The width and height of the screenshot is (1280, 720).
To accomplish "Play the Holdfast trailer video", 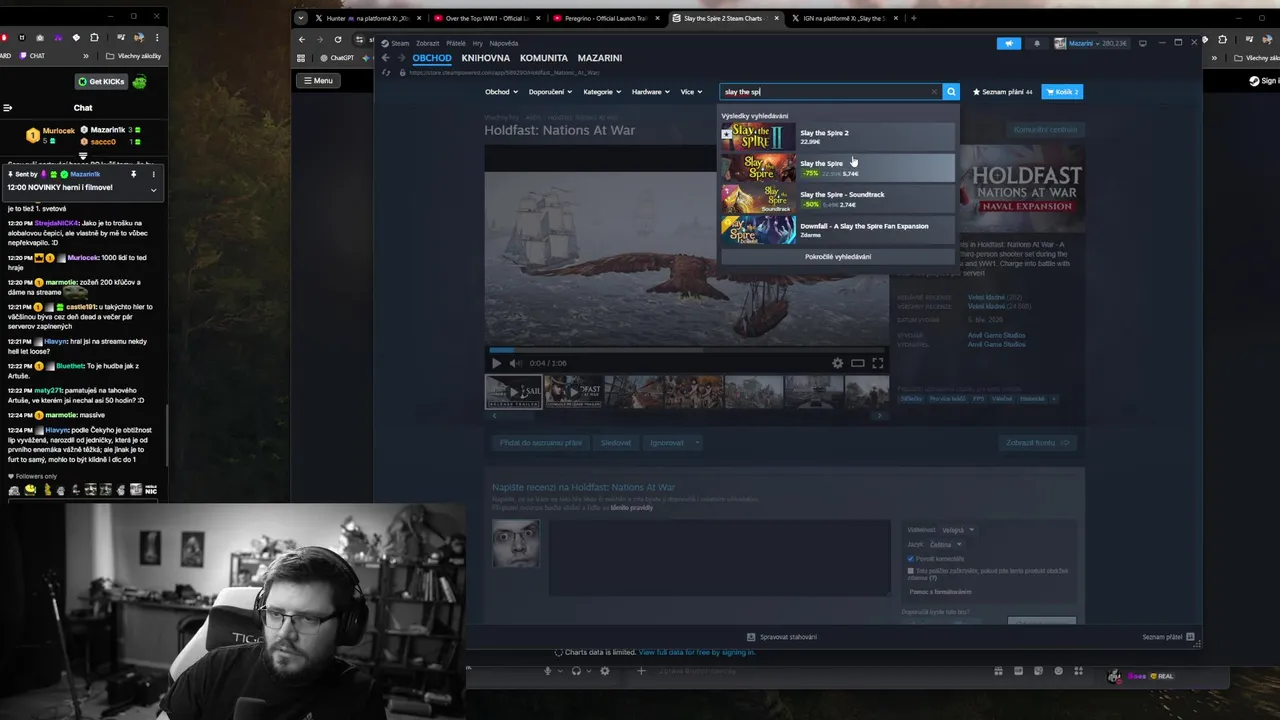I will 496,363.
